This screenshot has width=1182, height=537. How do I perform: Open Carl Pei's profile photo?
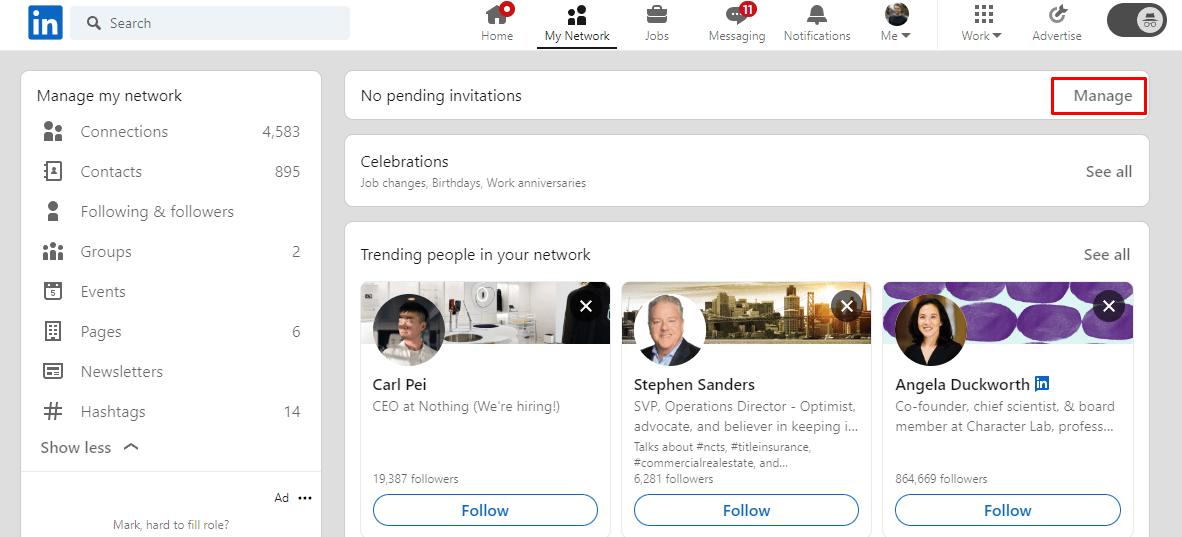[x=409, y=330]
